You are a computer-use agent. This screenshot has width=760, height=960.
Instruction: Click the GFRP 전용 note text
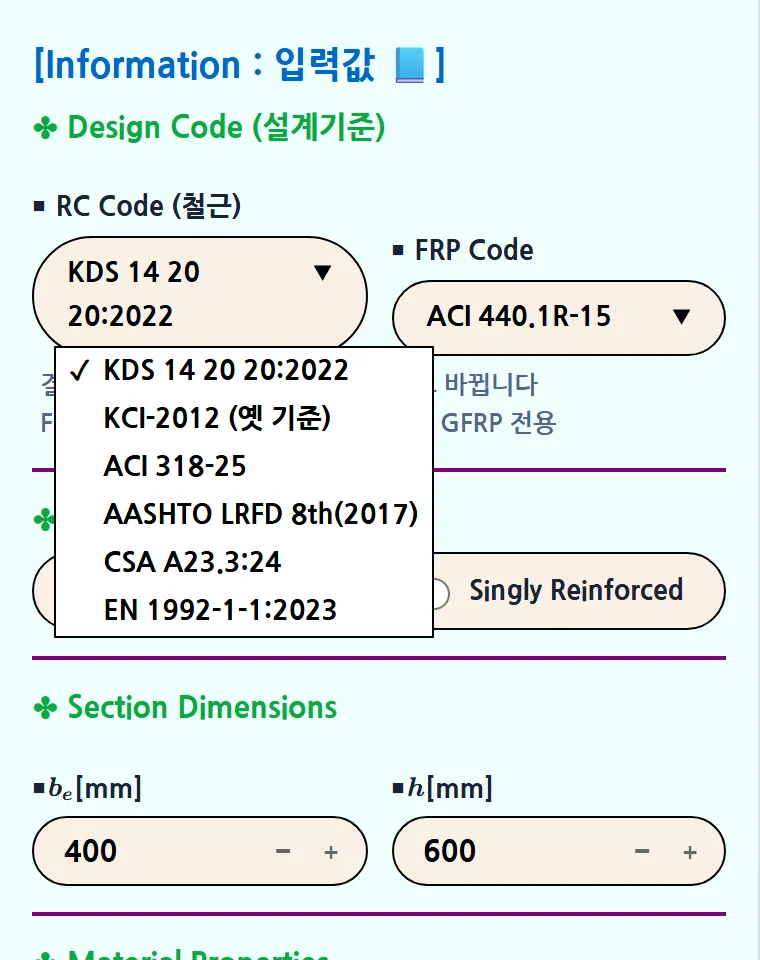[498, 422]
